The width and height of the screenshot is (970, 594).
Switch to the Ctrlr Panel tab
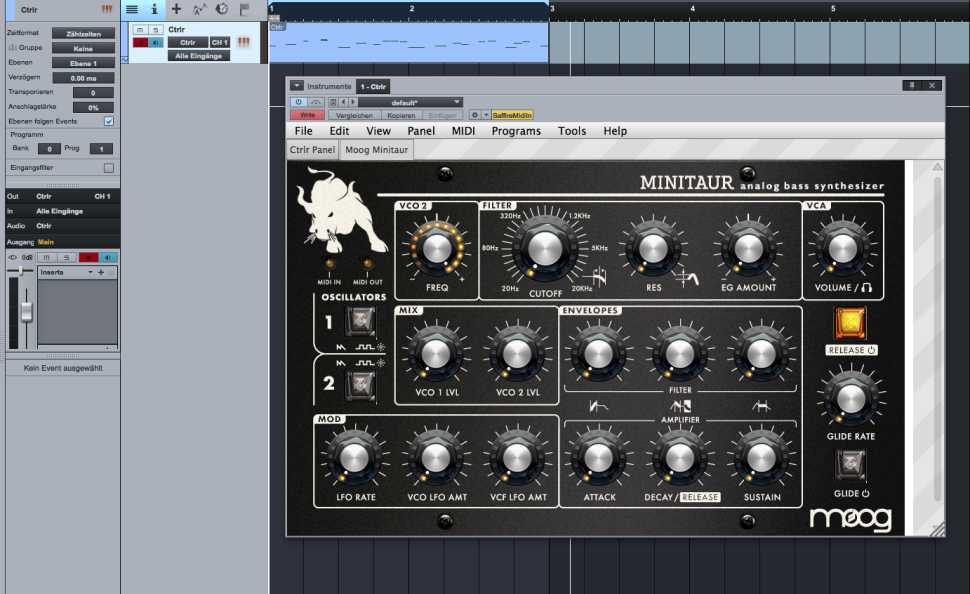tap(312, 150)
